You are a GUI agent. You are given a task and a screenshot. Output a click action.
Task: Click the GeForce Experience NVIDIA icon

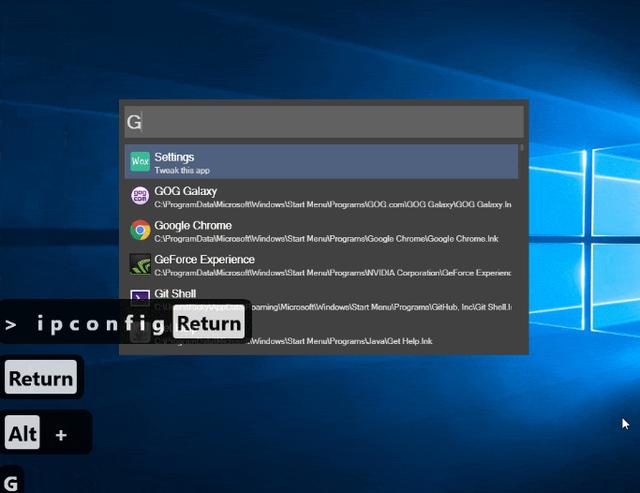[x=140, y=264]
